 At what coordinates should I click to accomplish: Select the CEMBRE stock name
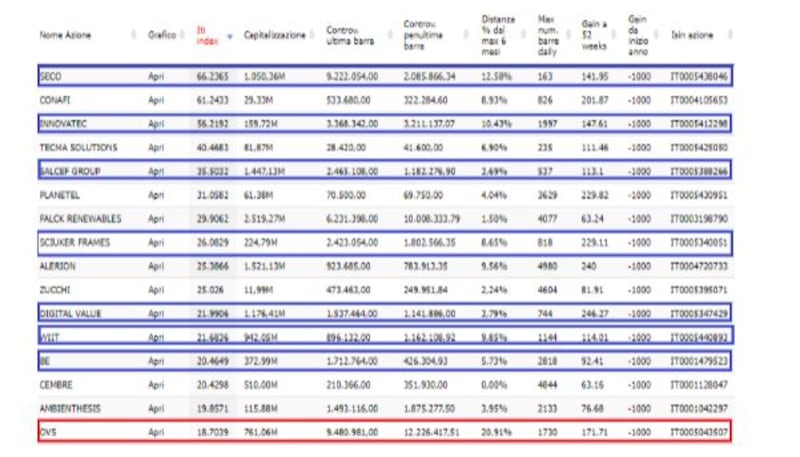point(56,385)
